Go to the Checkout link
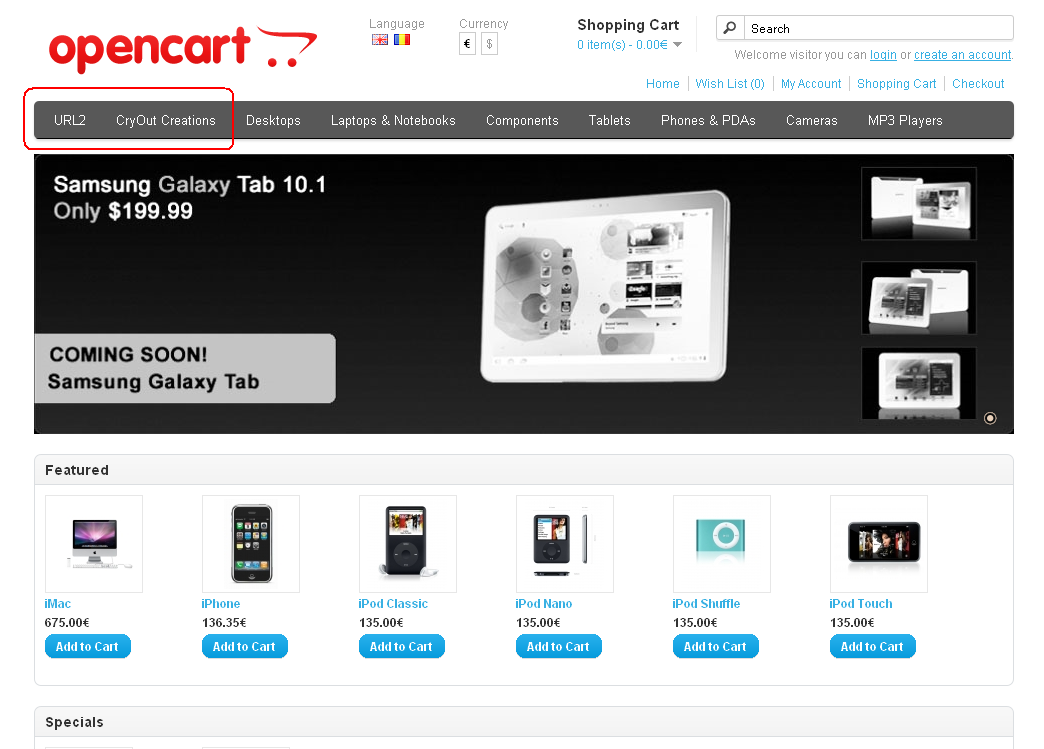Viewport: 1044px width, 749px height. [x=977, y=83]
